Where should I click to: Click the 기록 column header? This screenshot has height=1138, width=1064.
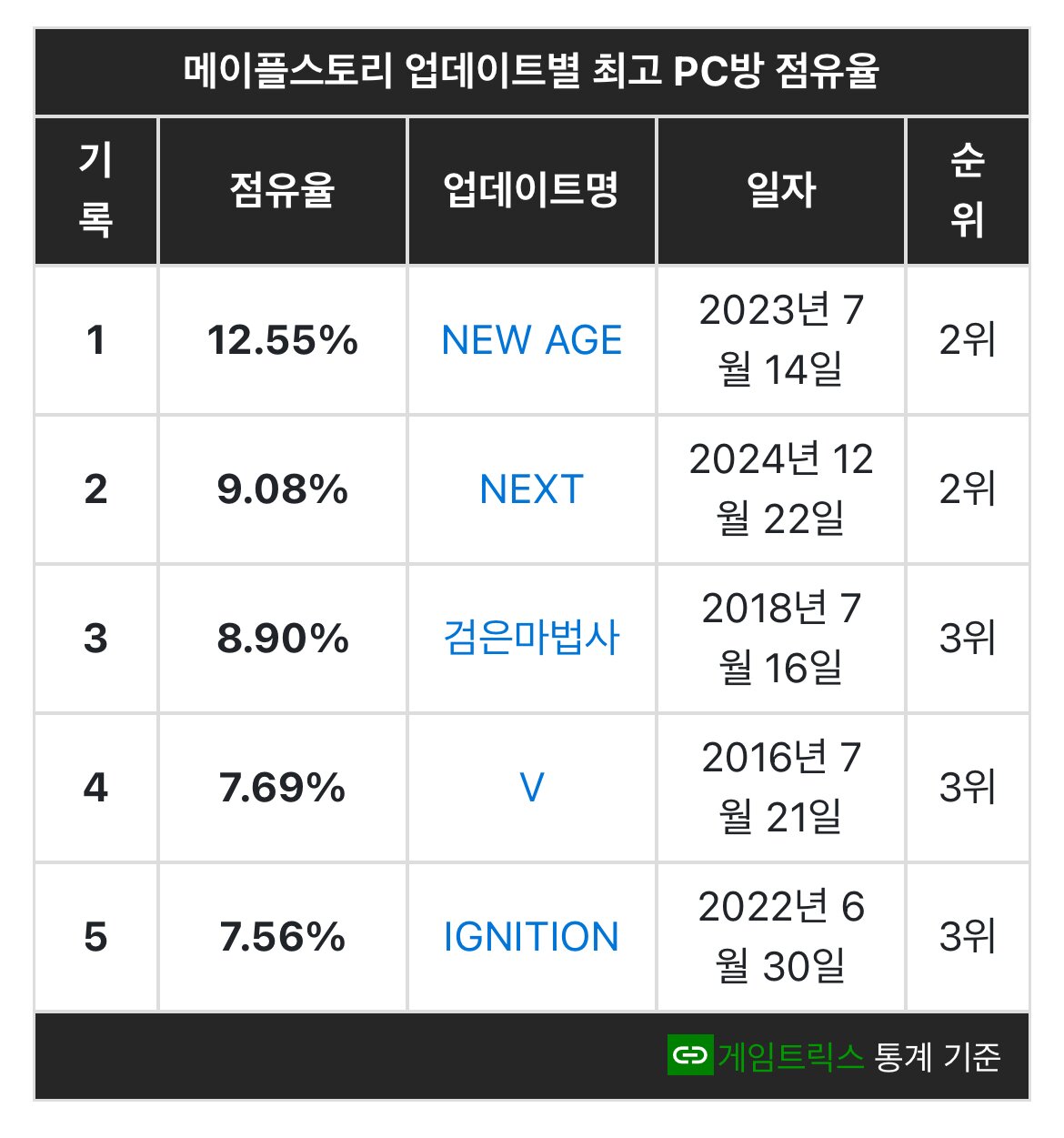[95, 191]
